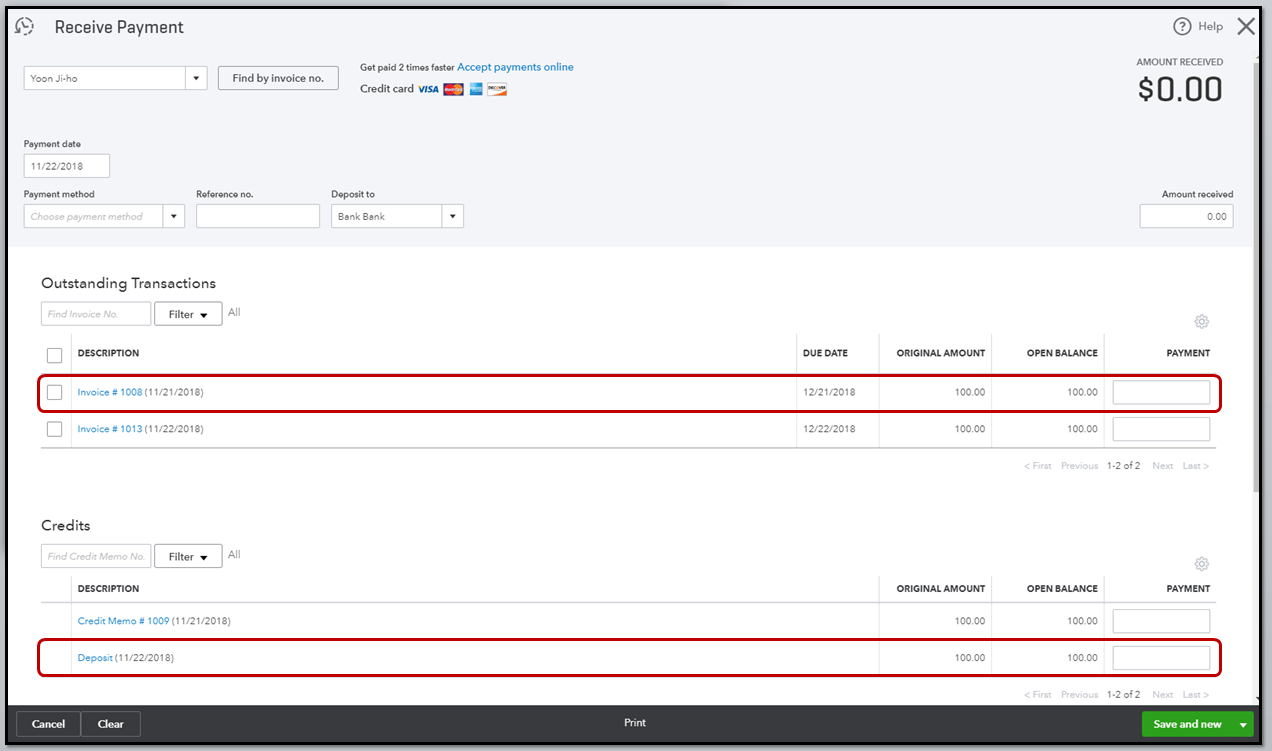Open recent transactions clock icon
Viewport: 1272px width, 751px height.
click(23, 25)
